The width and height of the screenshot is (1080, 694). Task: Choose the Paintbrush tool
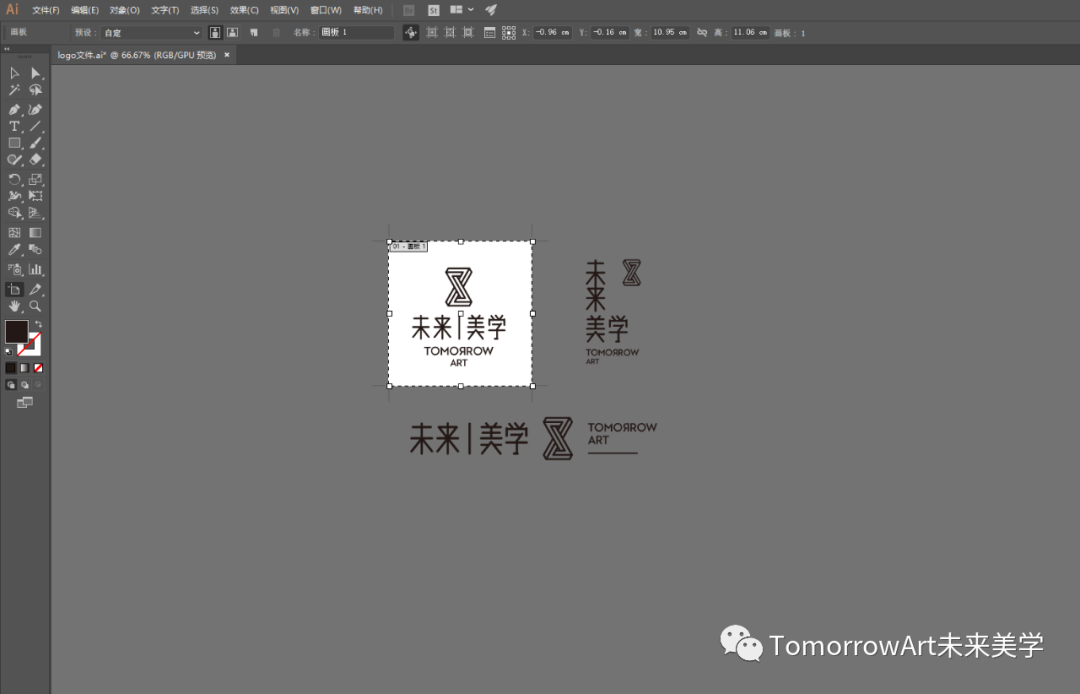click(x=35, y=143)
